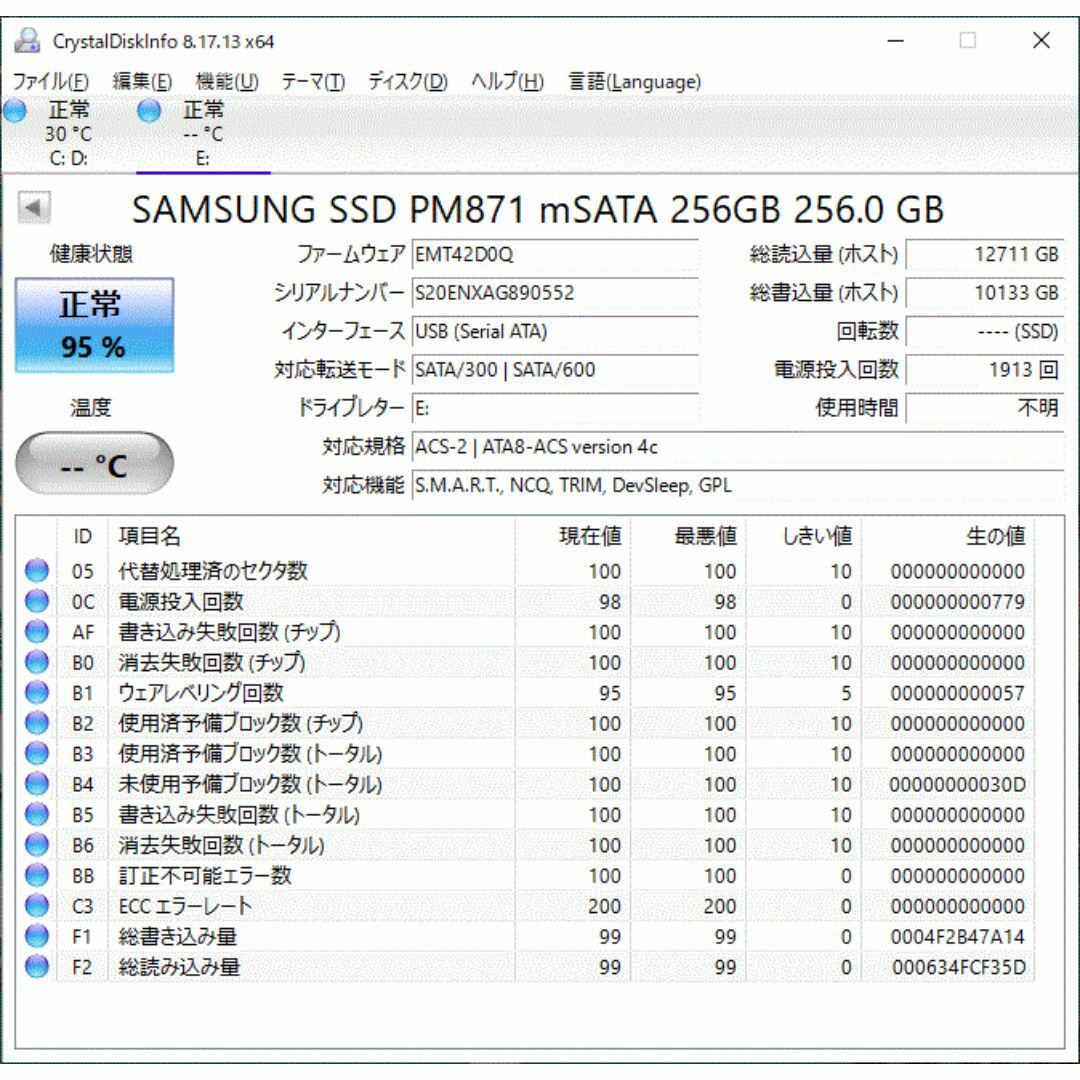This screenshot has width=1080, height=1080.
Task: Click status orb for attribute C3
Action: click(37, 905)
